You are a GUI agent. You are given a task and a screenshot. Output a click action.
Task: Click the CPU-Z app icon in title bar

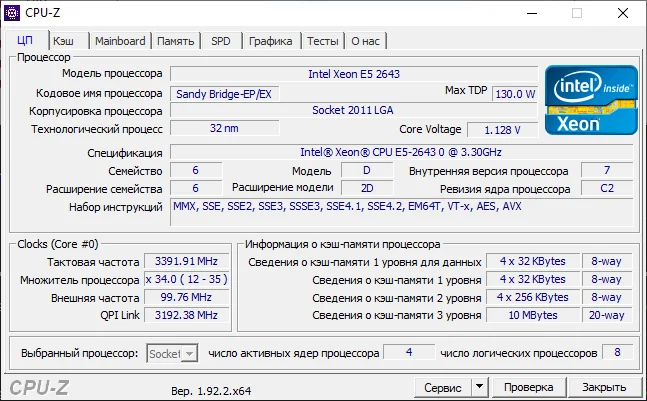tap(12, 13)
